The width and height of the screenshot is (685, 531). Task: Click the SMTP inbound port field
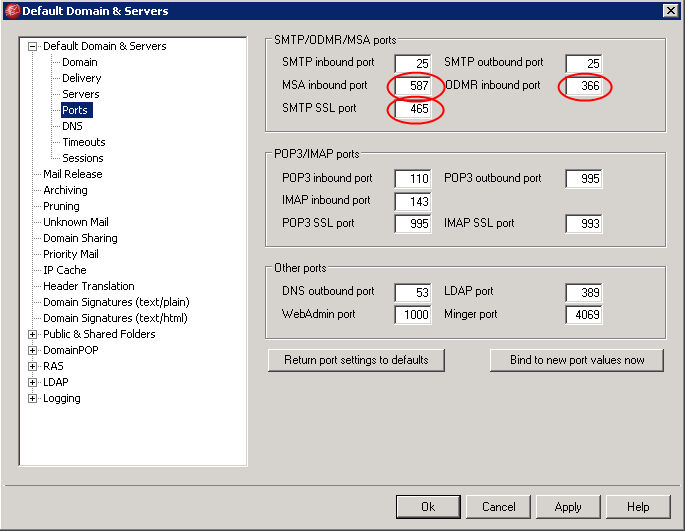tap(413, 63)
